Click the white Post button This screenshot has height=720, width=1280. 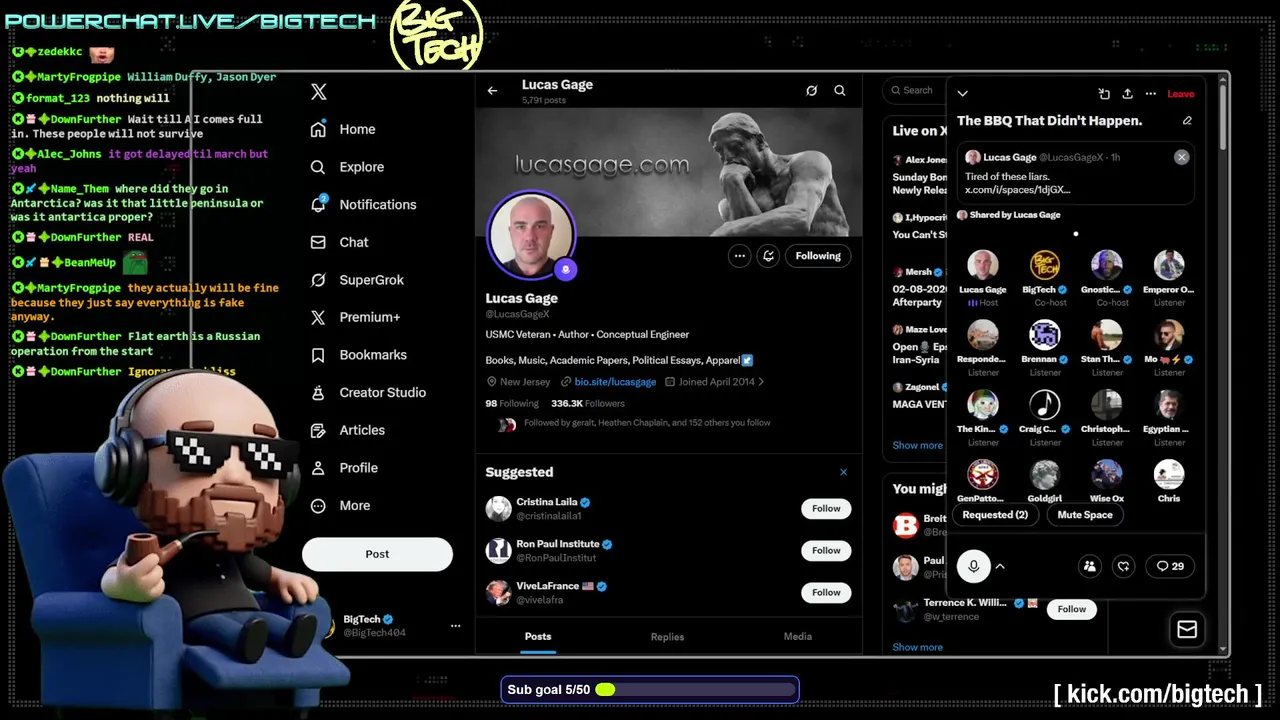(377, 554)
